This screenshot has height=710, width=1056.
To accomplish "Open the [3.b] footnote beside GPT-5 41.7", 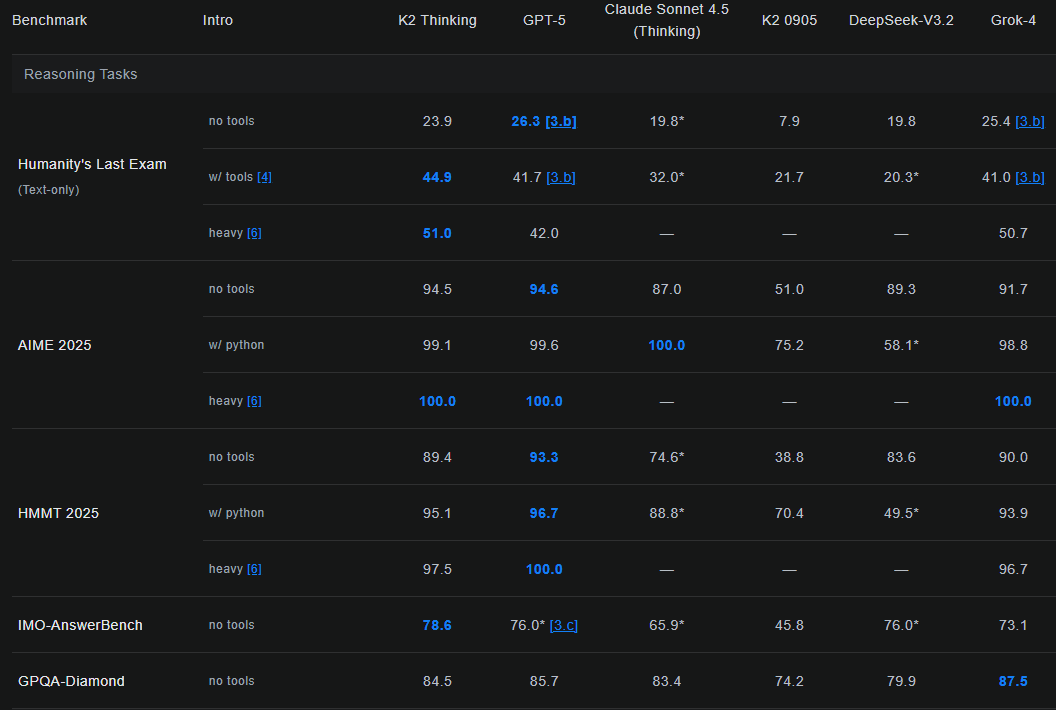I will pyautogui.click(x=561, y=177).
